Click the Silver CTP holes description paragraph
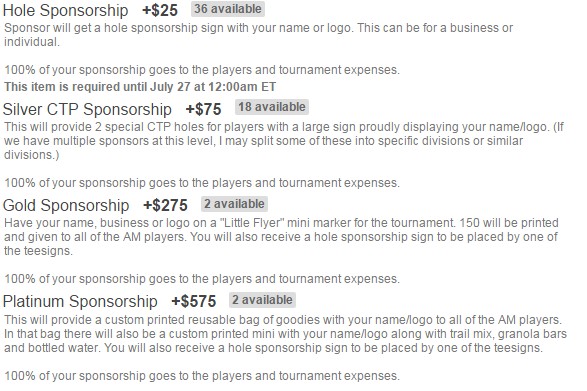 click(284, 141)
